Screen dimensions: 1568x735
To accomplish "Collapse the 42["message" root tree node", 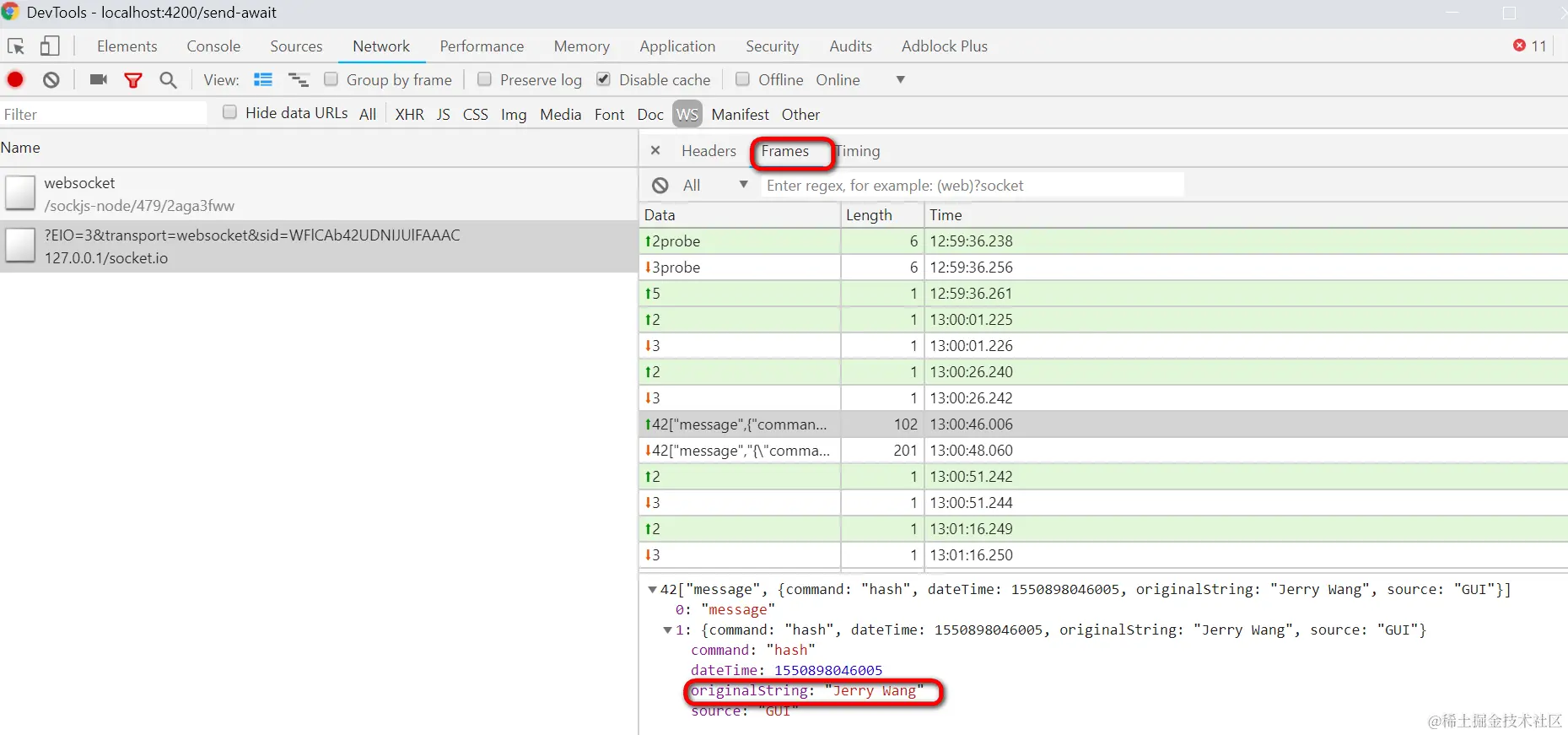I will [x=652, y=590].
